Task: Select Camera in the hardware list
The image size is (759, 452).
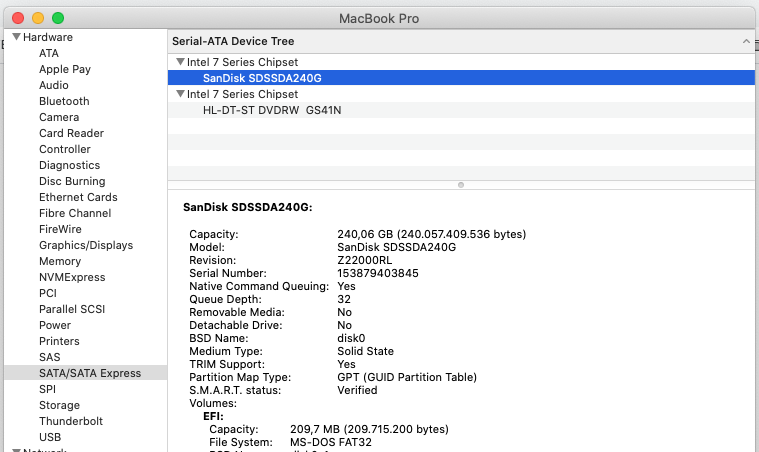Action: [59, 117]
